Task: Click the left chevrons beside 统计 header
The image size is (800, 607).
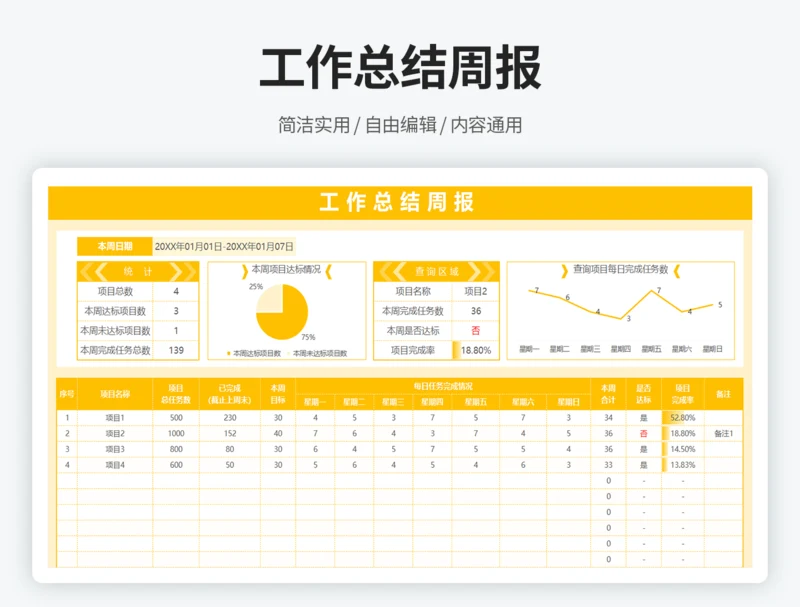Action: tap(94, 271)
